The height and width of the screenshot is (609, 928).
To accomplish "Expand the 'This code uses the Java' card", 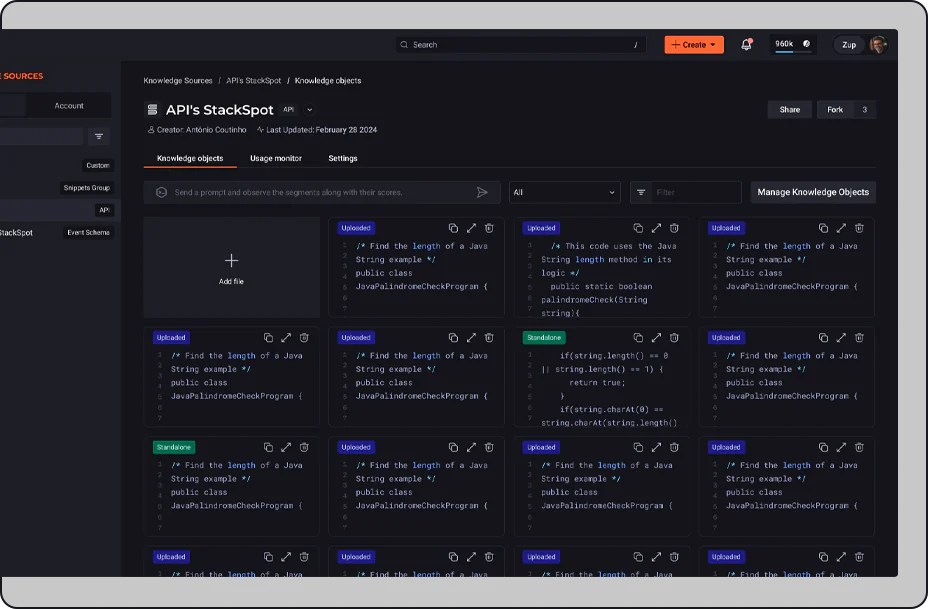I will point(656,228).
